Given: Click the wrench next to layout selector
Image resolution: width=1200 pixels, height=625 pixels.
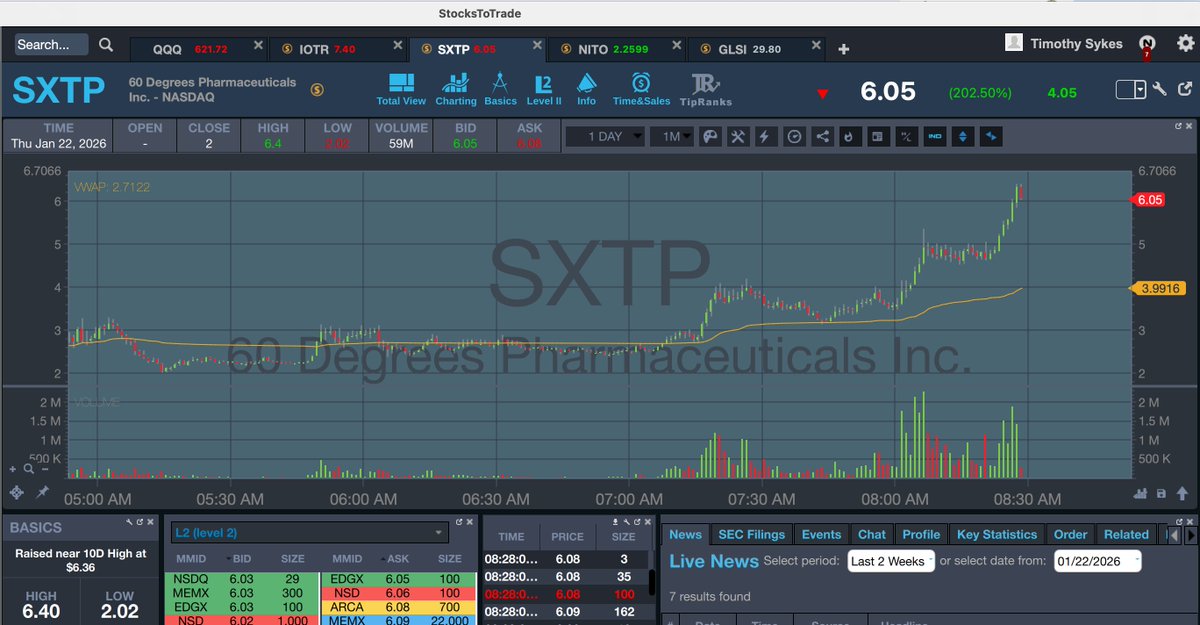Looking at the screenshot, I should pos(1160,89).
